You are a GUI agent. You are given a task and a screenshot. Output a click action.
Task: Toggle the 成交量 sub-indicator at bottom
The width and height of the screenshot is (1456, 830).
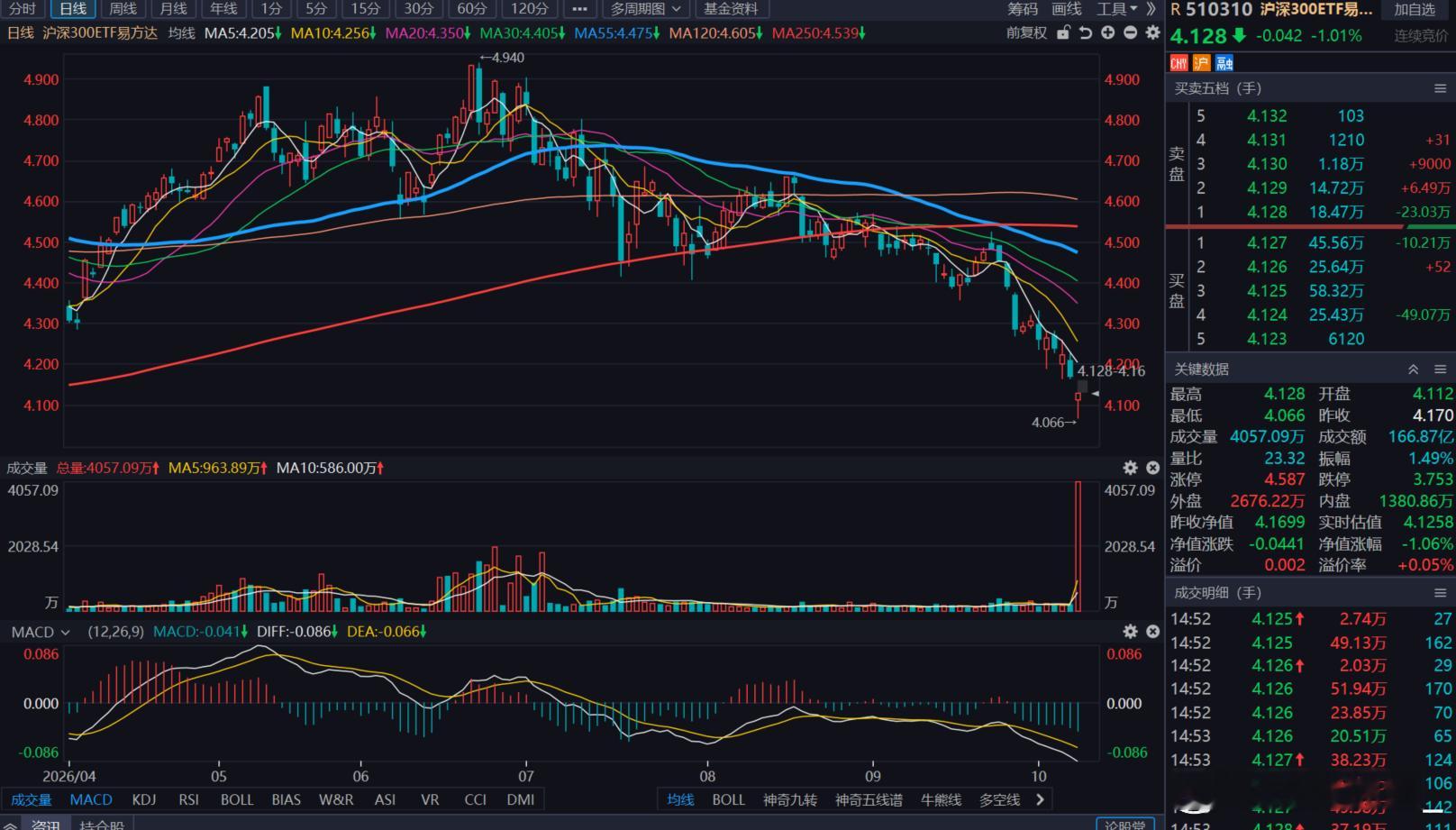pyautogui.click(x=32, y=799)
